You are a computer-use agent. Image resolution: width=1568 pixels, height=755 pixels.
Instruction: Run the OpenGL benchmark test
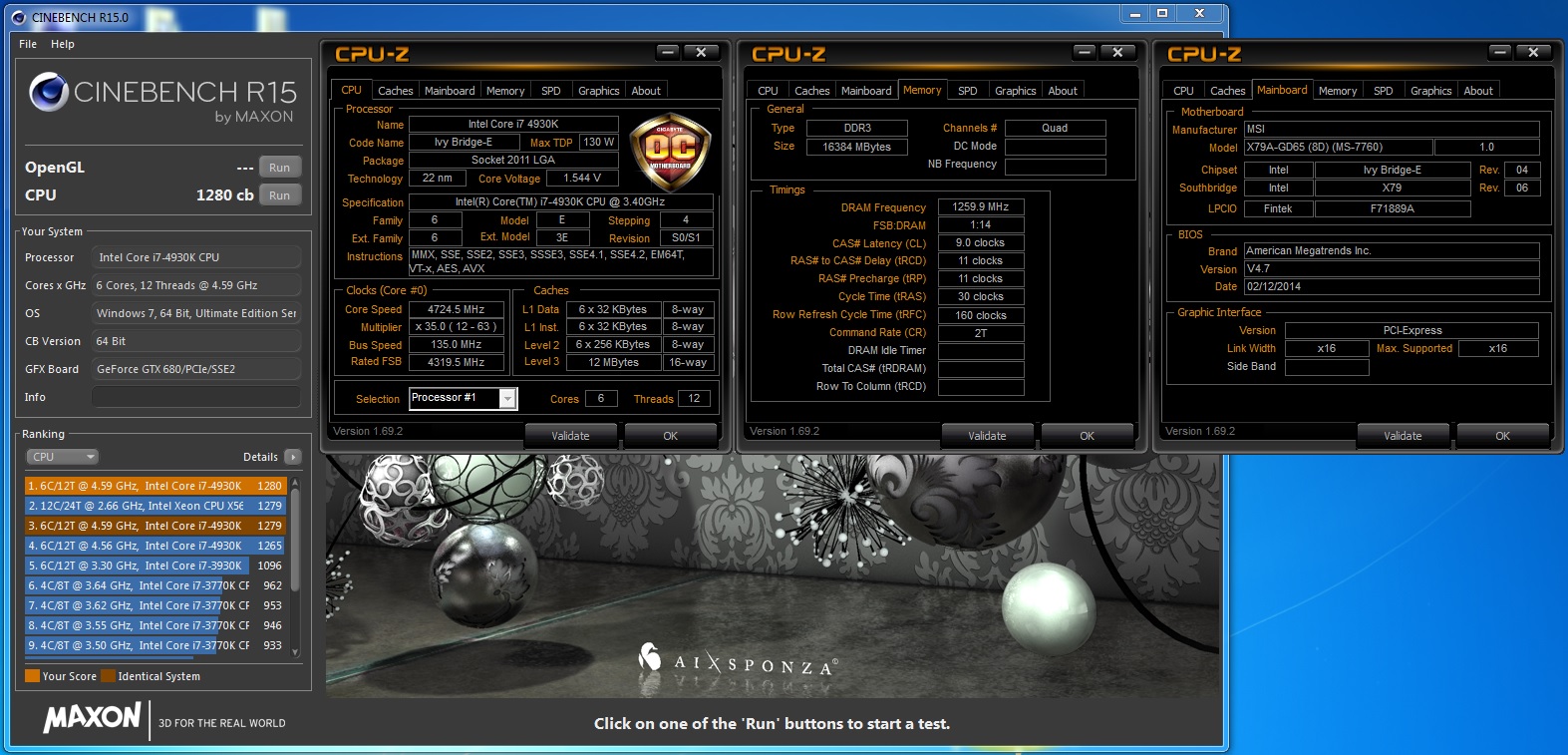pos(280,168)
